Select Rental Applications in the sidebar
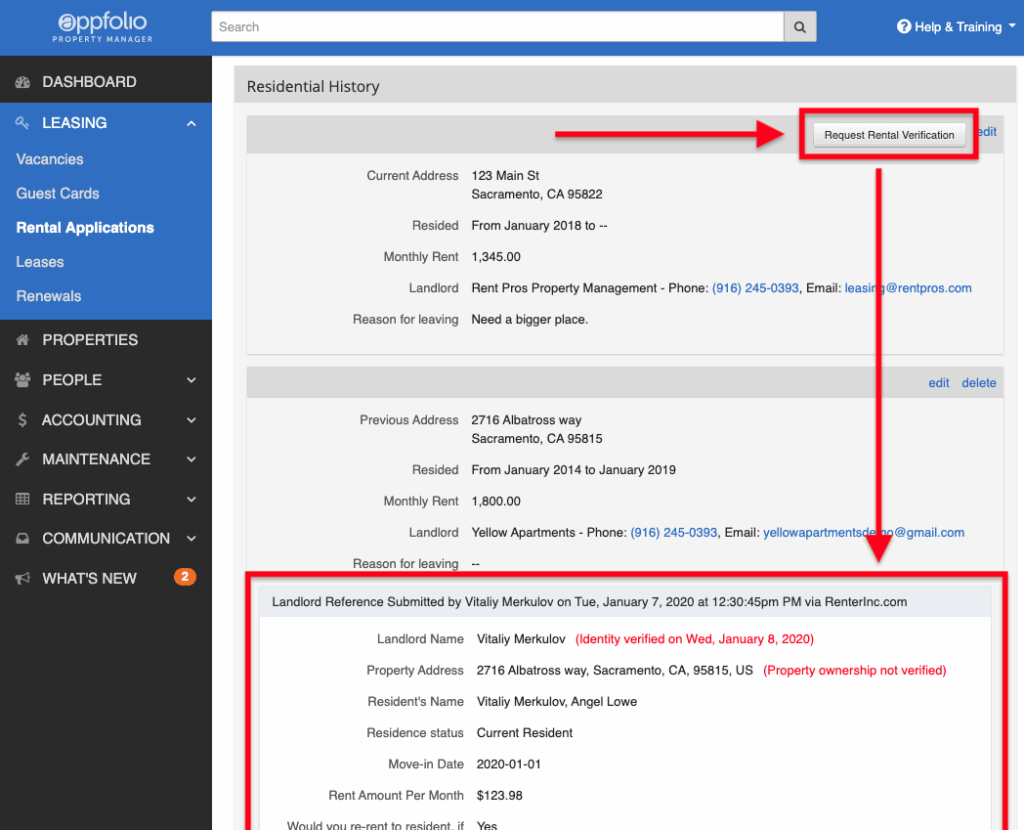The height and width of the screenshot is (830, 1024). 84,227
